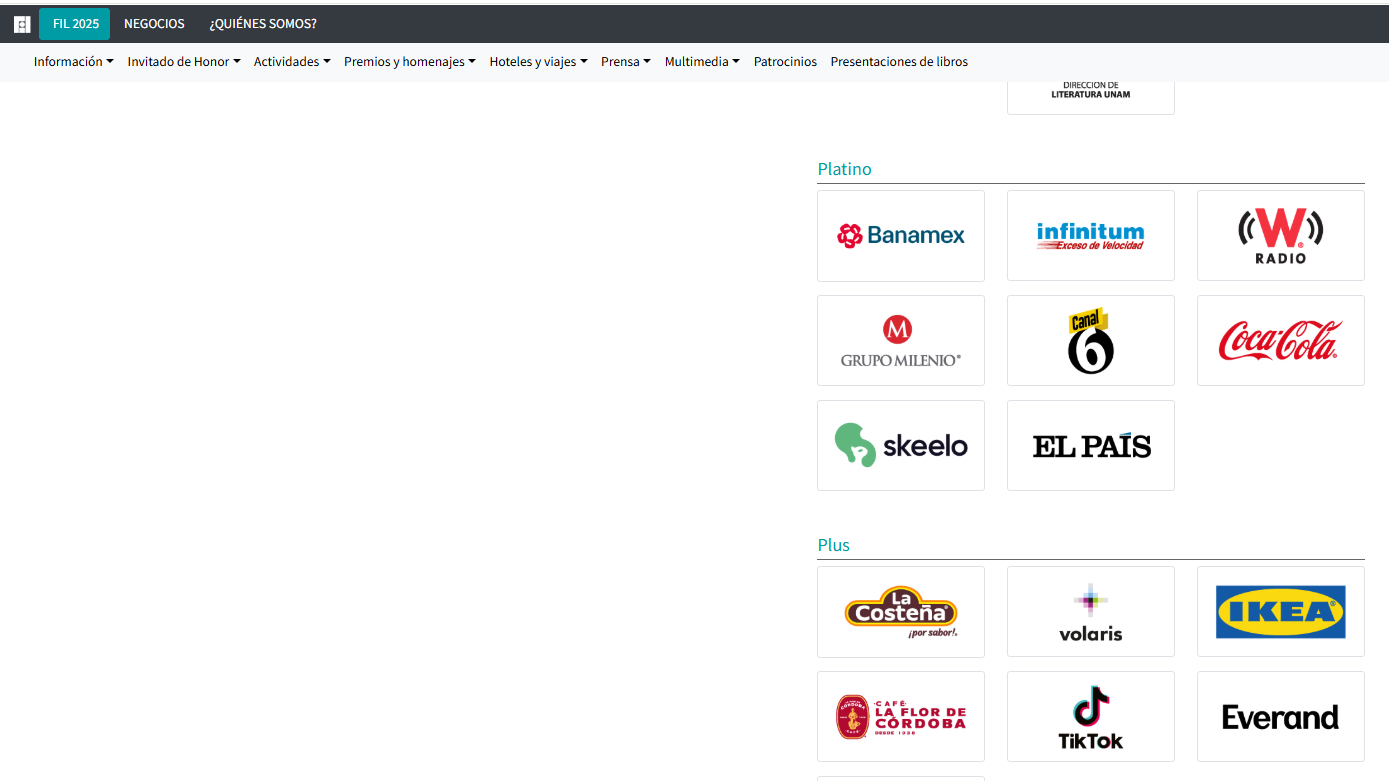Open Presentaciones de libros link
Viewport: 1389px width, 781px height.
point(899,62)
